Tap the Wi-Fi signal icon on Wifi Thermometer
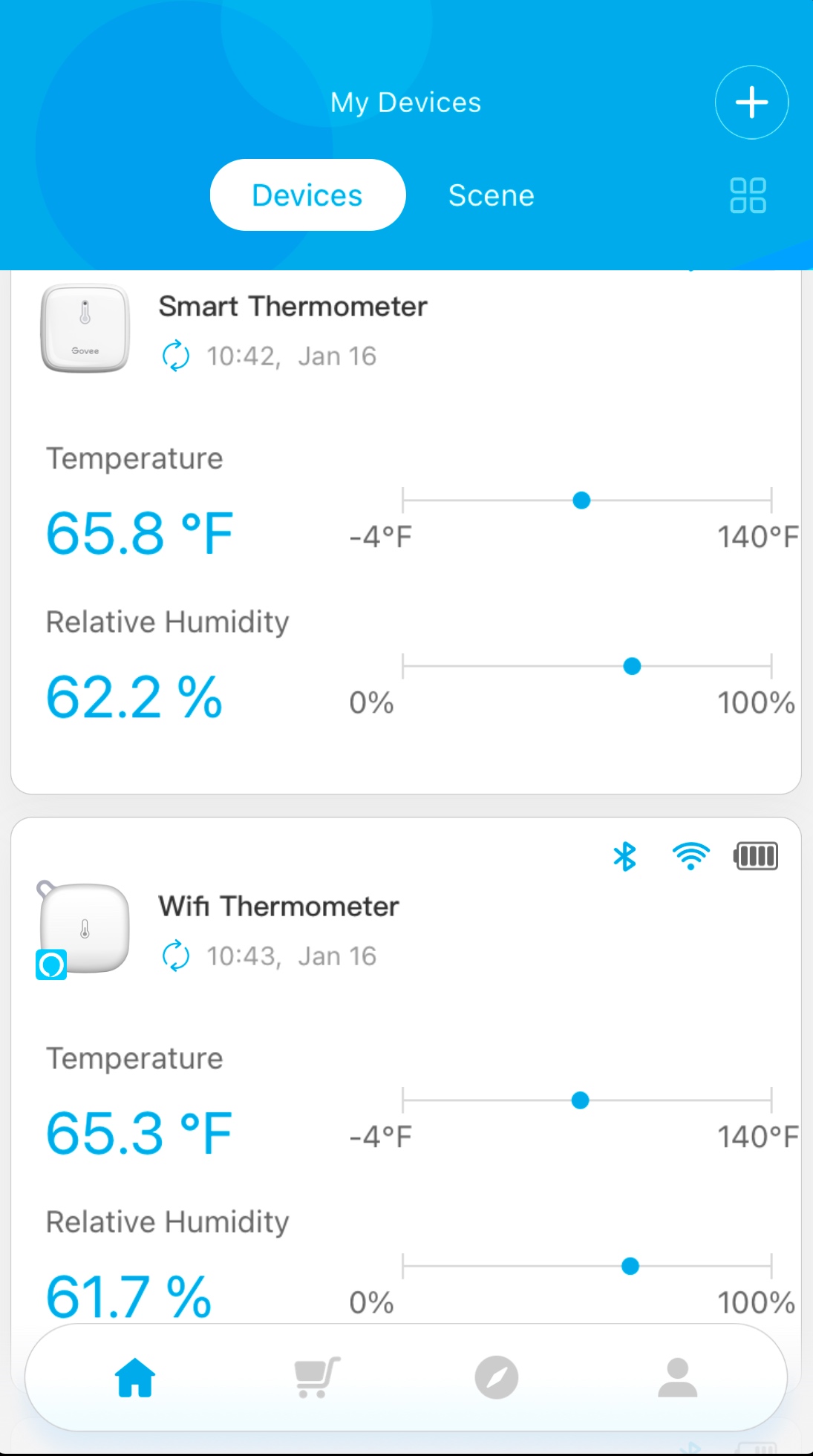The height and width of the screenshot is (1456, 813). [x=690, y=856]
